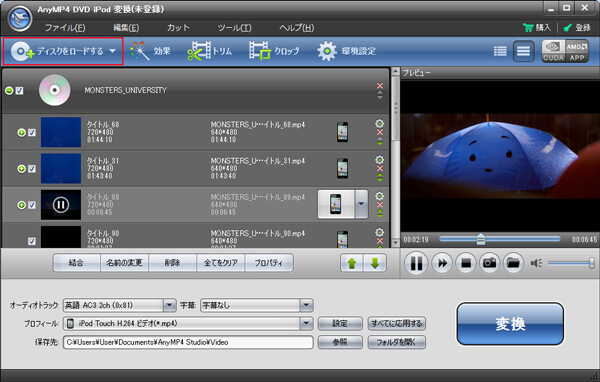Click the destination (保存先) path field

coord(188,342)
